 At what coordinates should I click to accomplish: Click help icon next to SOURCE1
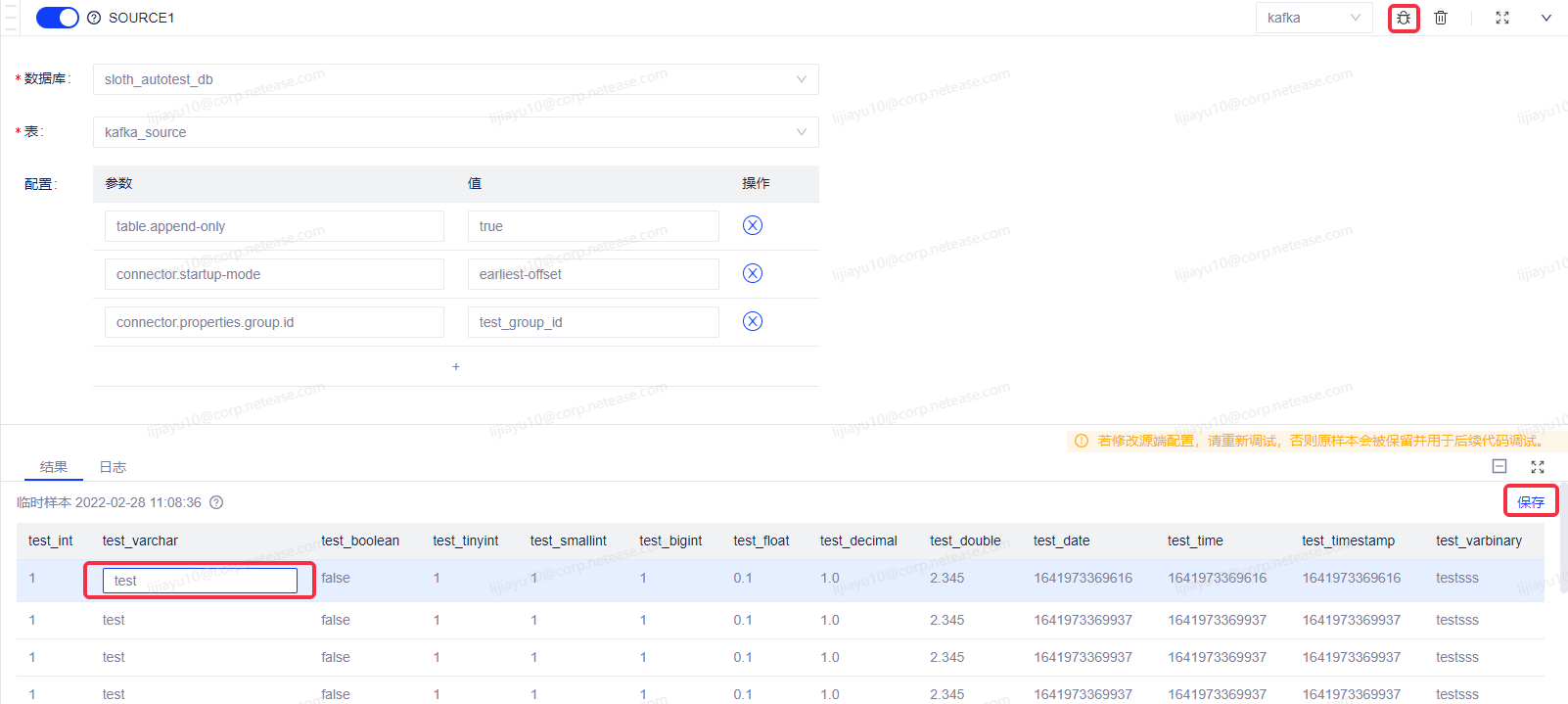pyautogui.click(x=94, y=18)
